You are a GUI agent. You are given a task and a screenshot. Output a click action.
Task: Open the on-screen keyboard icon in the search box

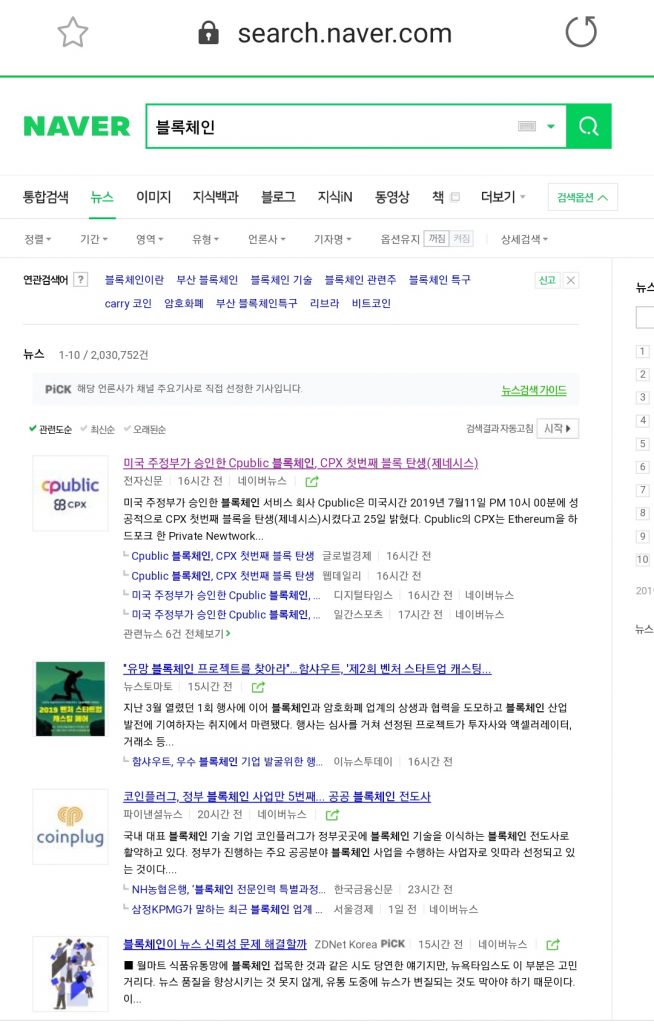(527, 126)
